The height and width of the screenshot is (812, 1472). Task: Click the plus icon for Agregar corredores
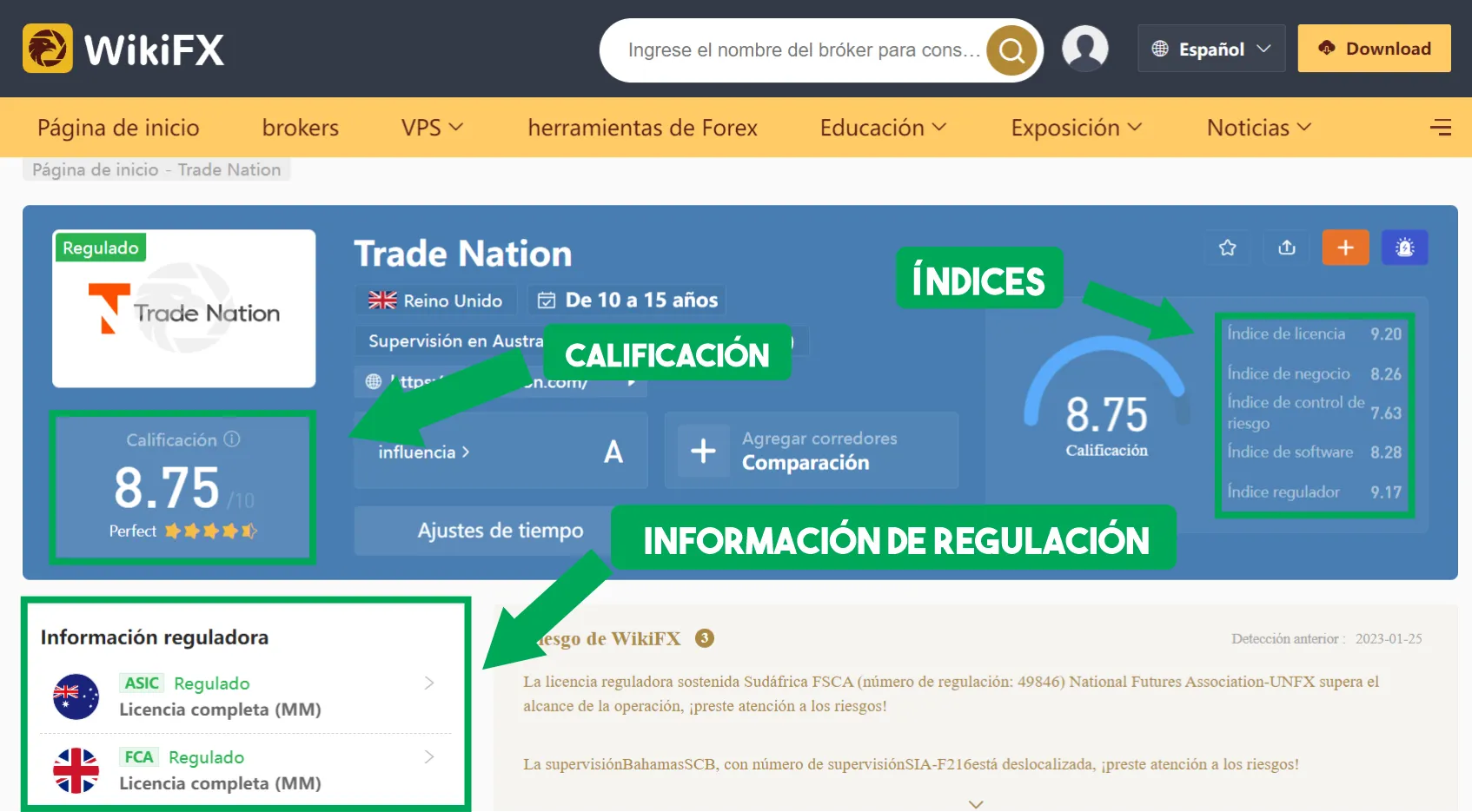click(x=703, y=451)
